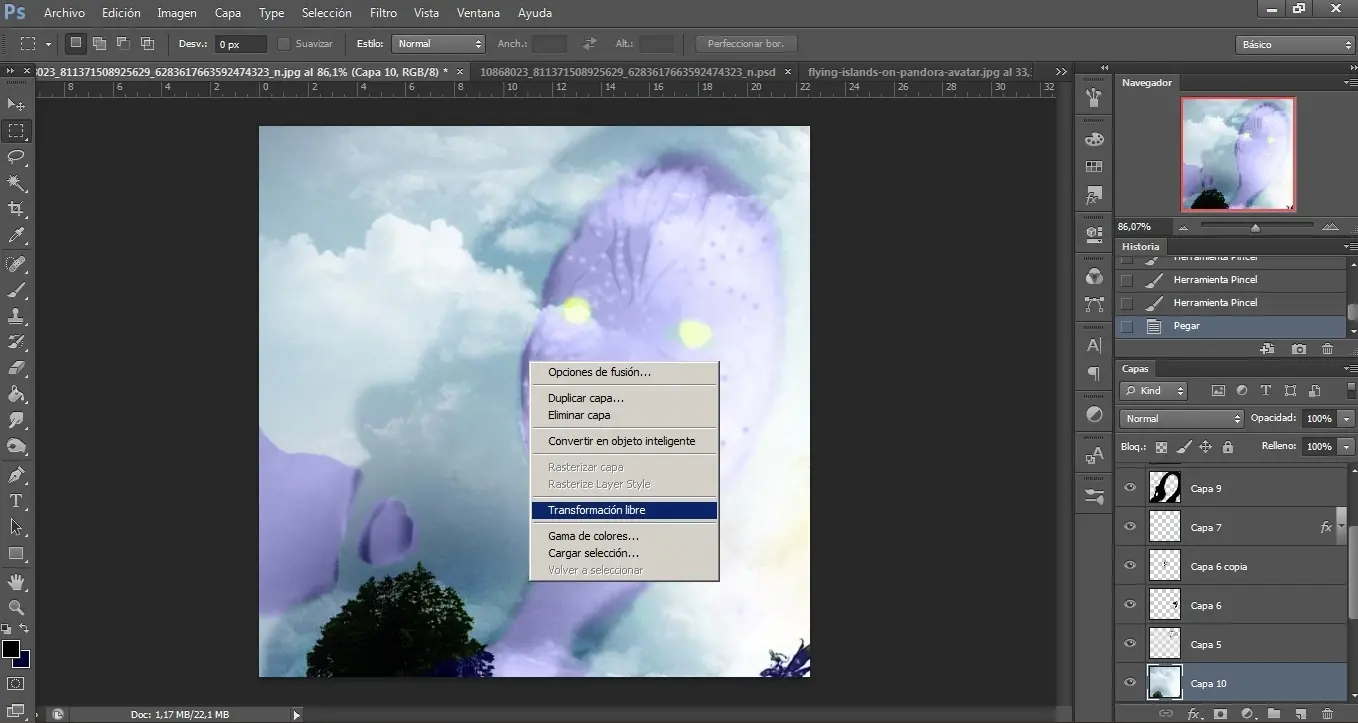Hide the Capa 9 layer

(x=1130, y=488)
